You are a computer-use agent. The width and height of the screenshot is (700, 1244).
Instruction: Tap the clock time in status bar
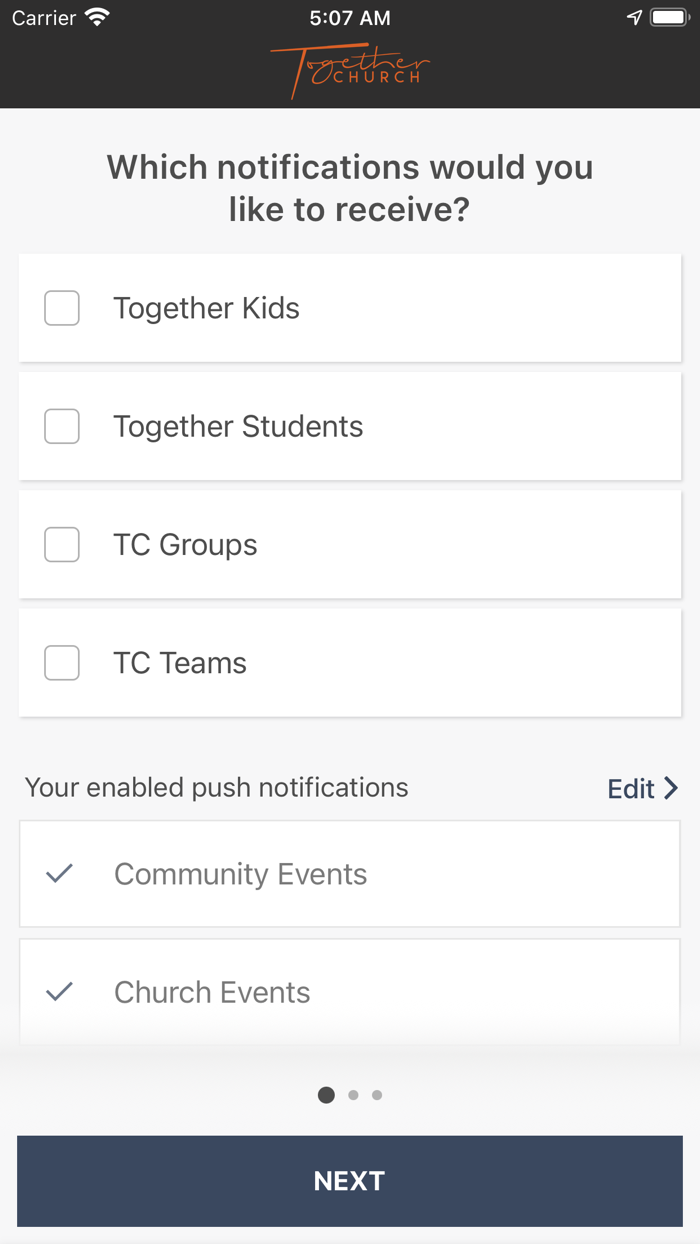click(349, 18)
